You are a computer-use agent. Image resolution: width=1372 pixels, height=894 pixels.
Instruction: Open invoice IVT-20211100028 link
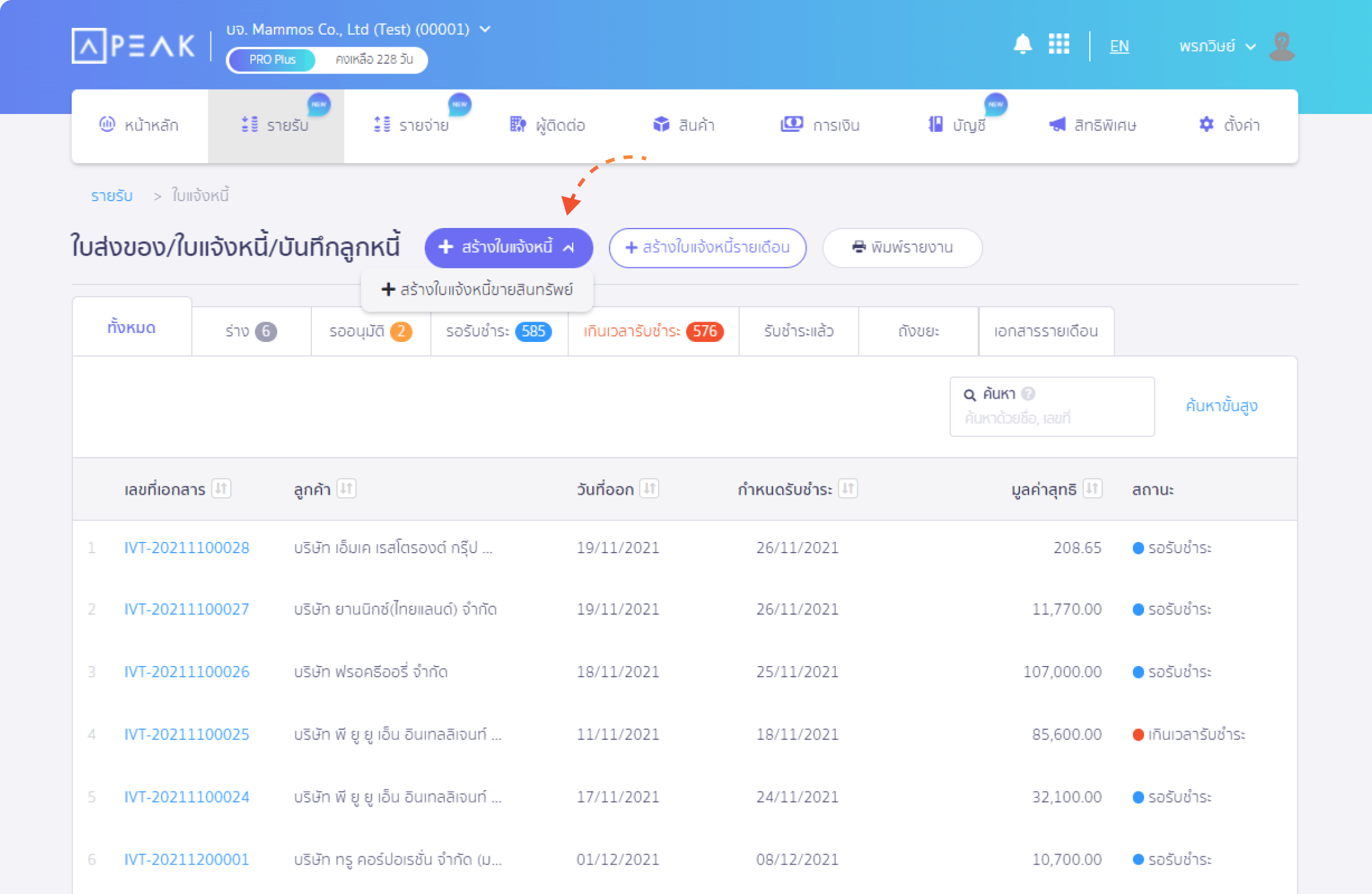(187, 547)
